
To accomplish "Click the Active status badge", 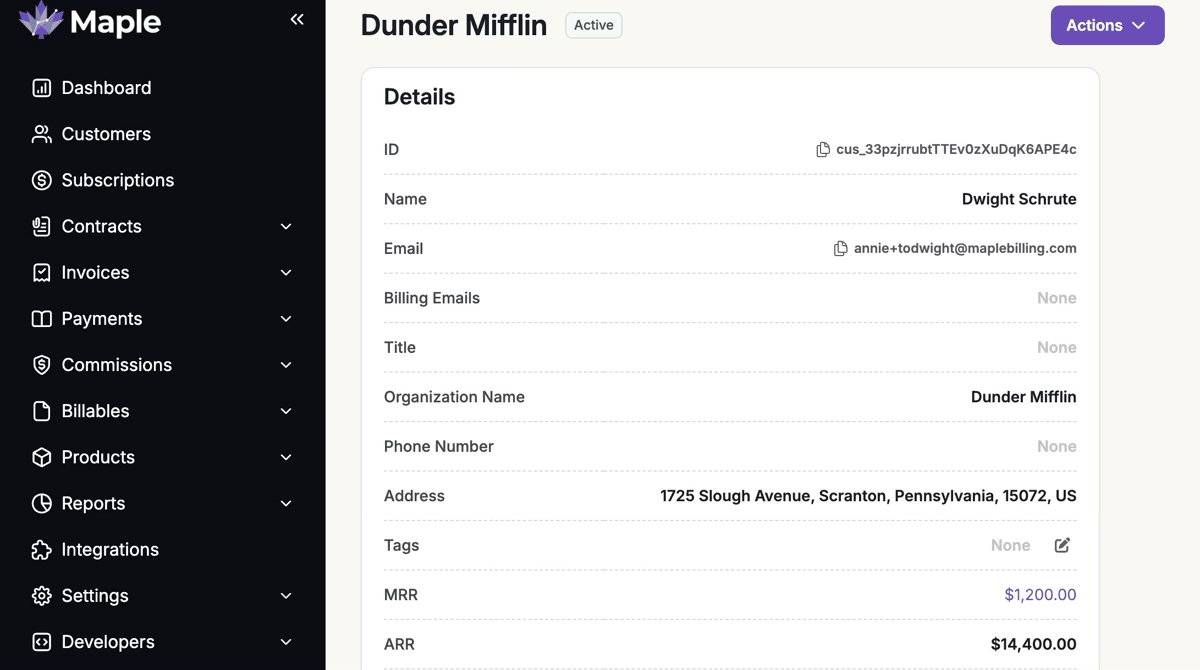I will (x=593, y=25).
